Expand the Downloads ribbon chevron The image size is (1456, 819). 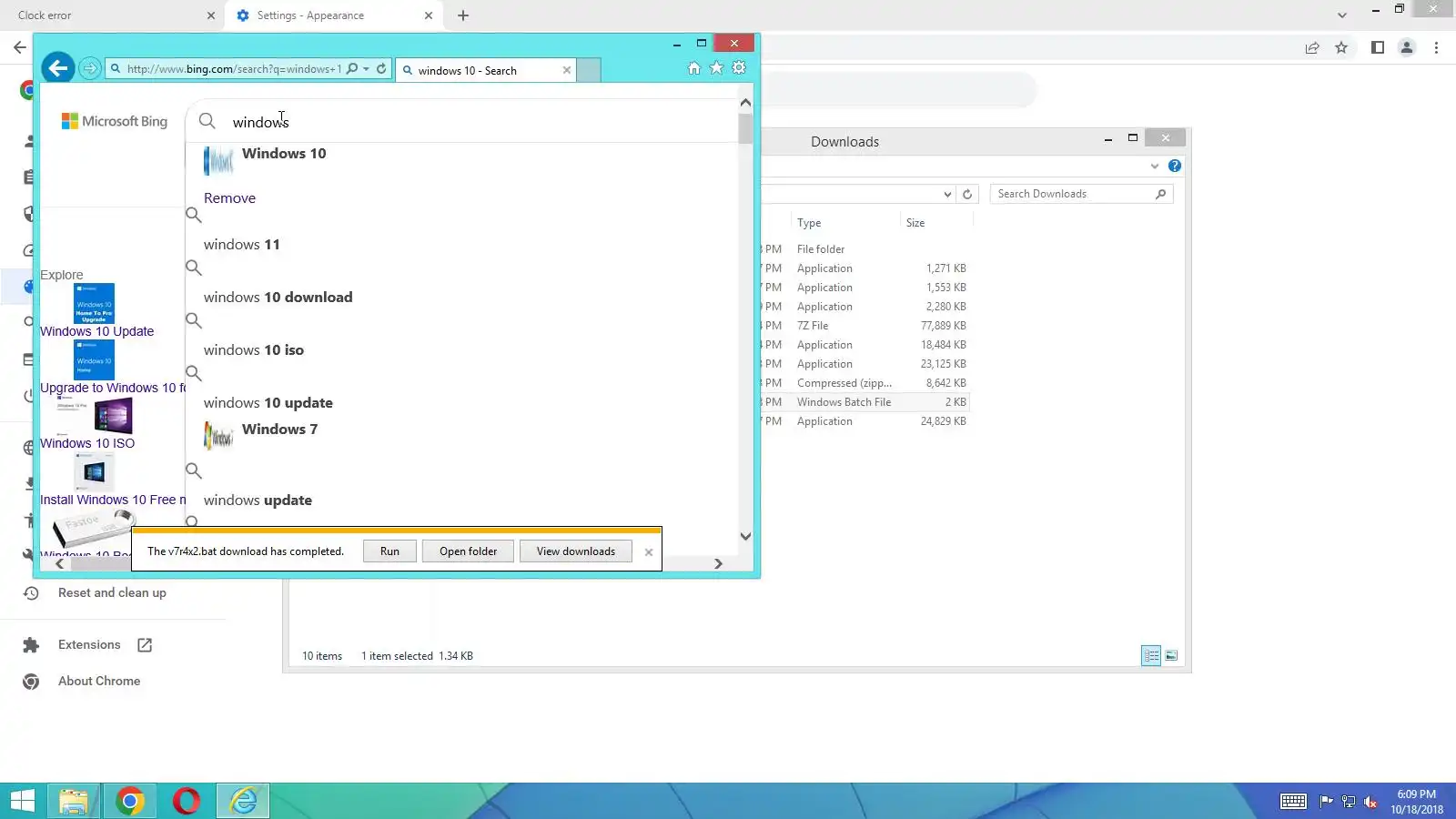(1155, 166)
